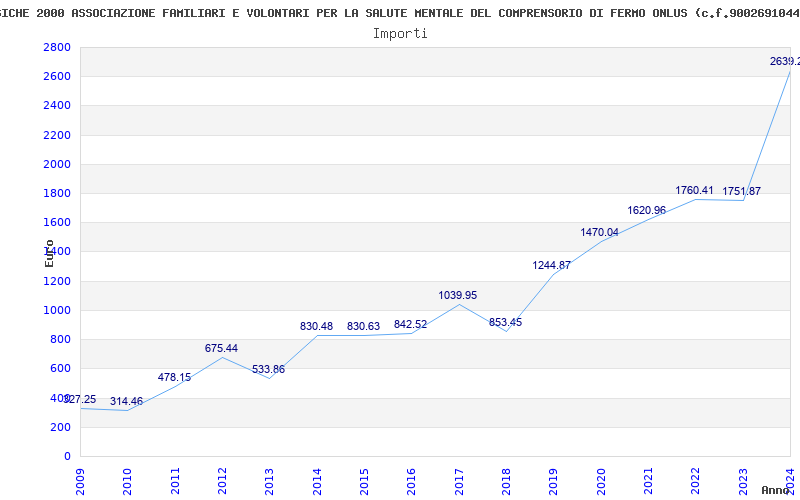Click the x-axis year label 2011
Viewport: 800px width, 500px height.
(175, 481)
